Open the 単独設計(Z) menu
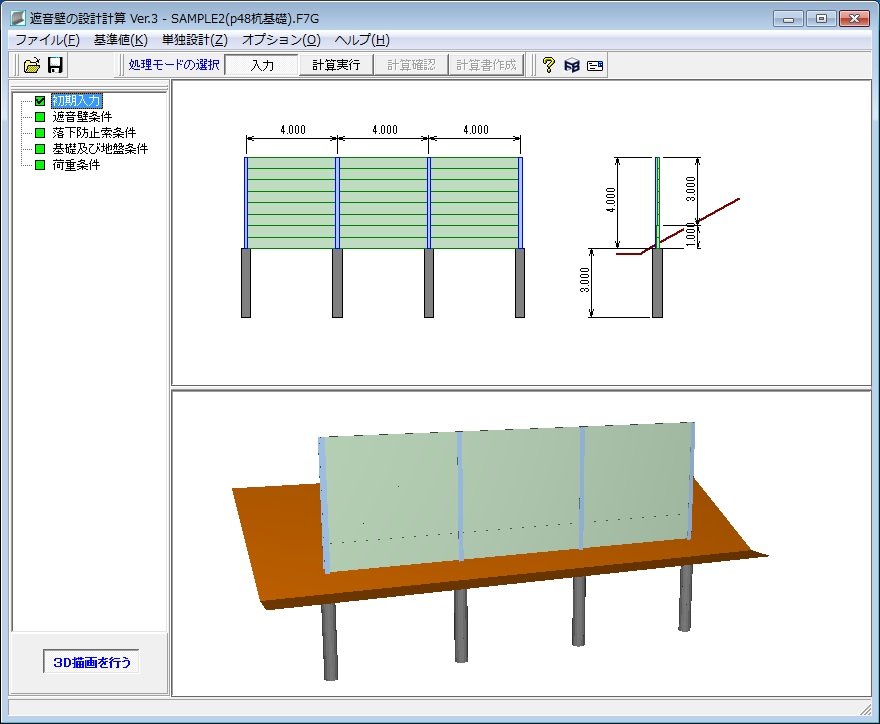Image resolution: width=880 pixels, height=724 pixels. click(195, 40)
